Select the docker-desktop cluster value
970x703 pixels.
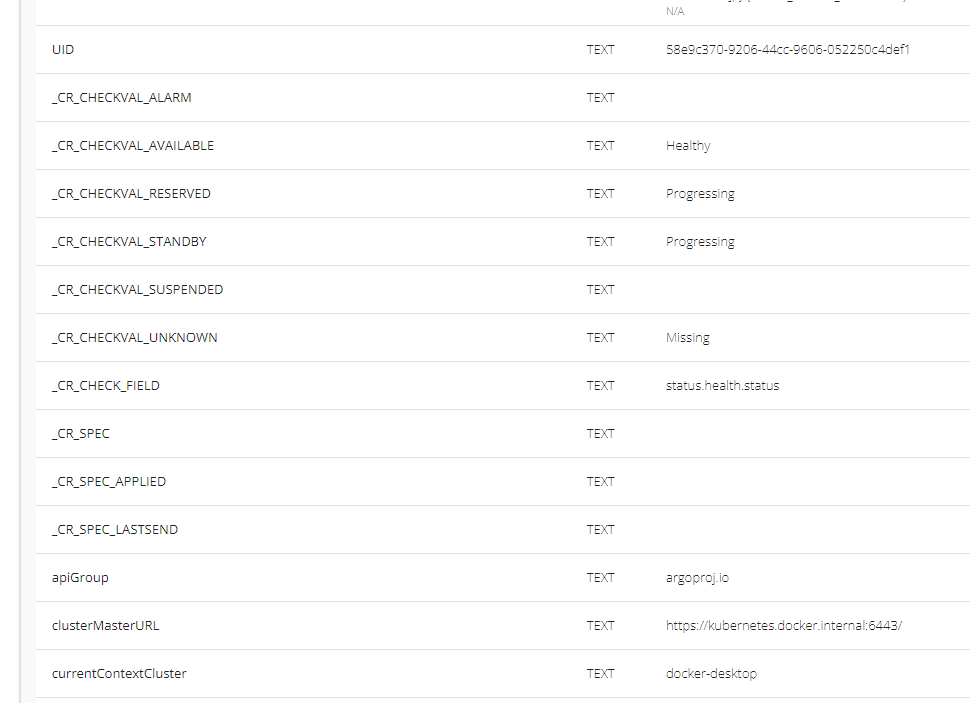click(711, 673)
